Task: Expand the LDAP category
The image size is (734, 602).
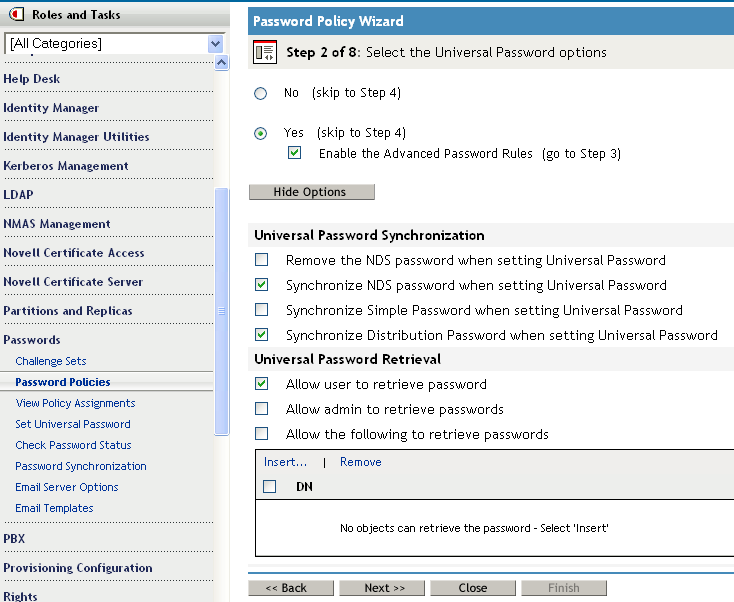Action: [x=18, y=195]
